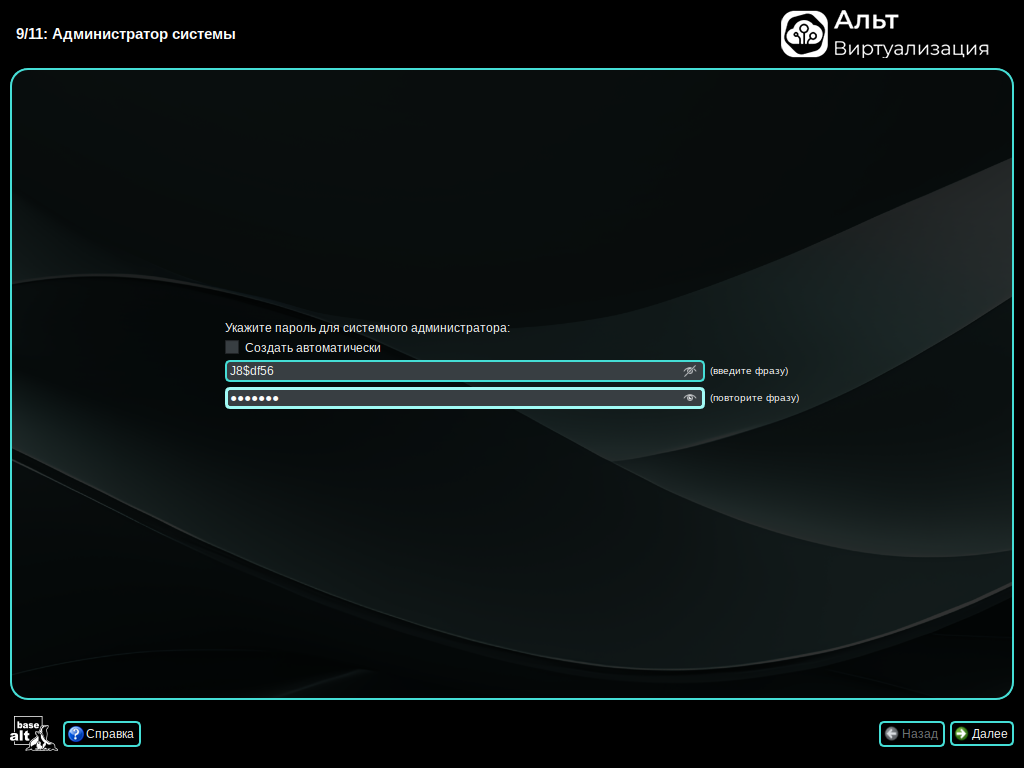This screenshot has height=768, width=1024.
Task: Reveal the repeated password with the eye icon
Action: pos(689,398)
